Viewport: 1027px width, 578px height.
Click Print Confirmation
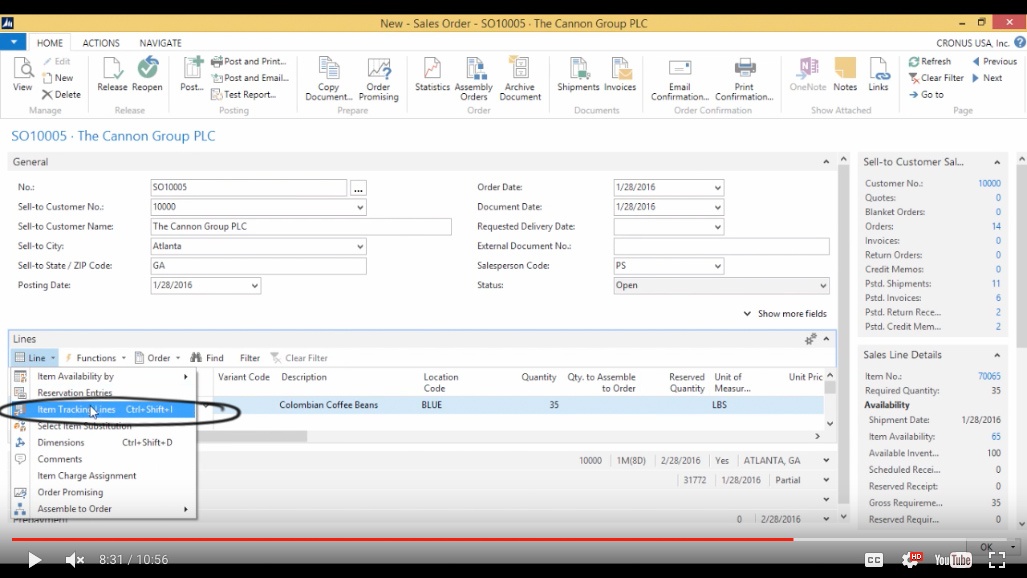pyautogui.click(x=744, y=79)
